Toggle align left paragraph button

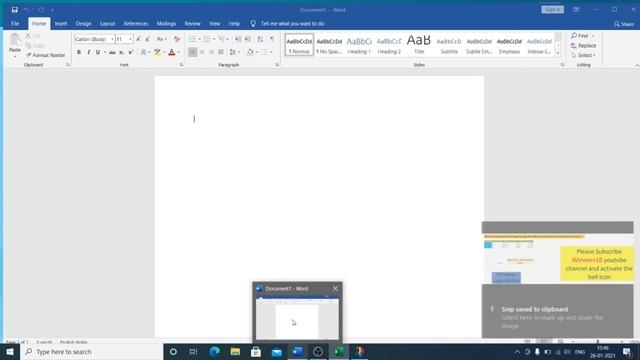(x=193, y=52)
